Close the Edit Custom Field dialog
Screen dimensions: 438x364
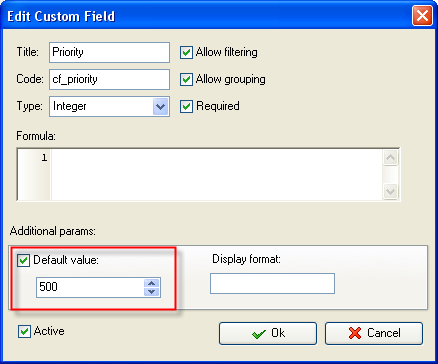point(422,16)
